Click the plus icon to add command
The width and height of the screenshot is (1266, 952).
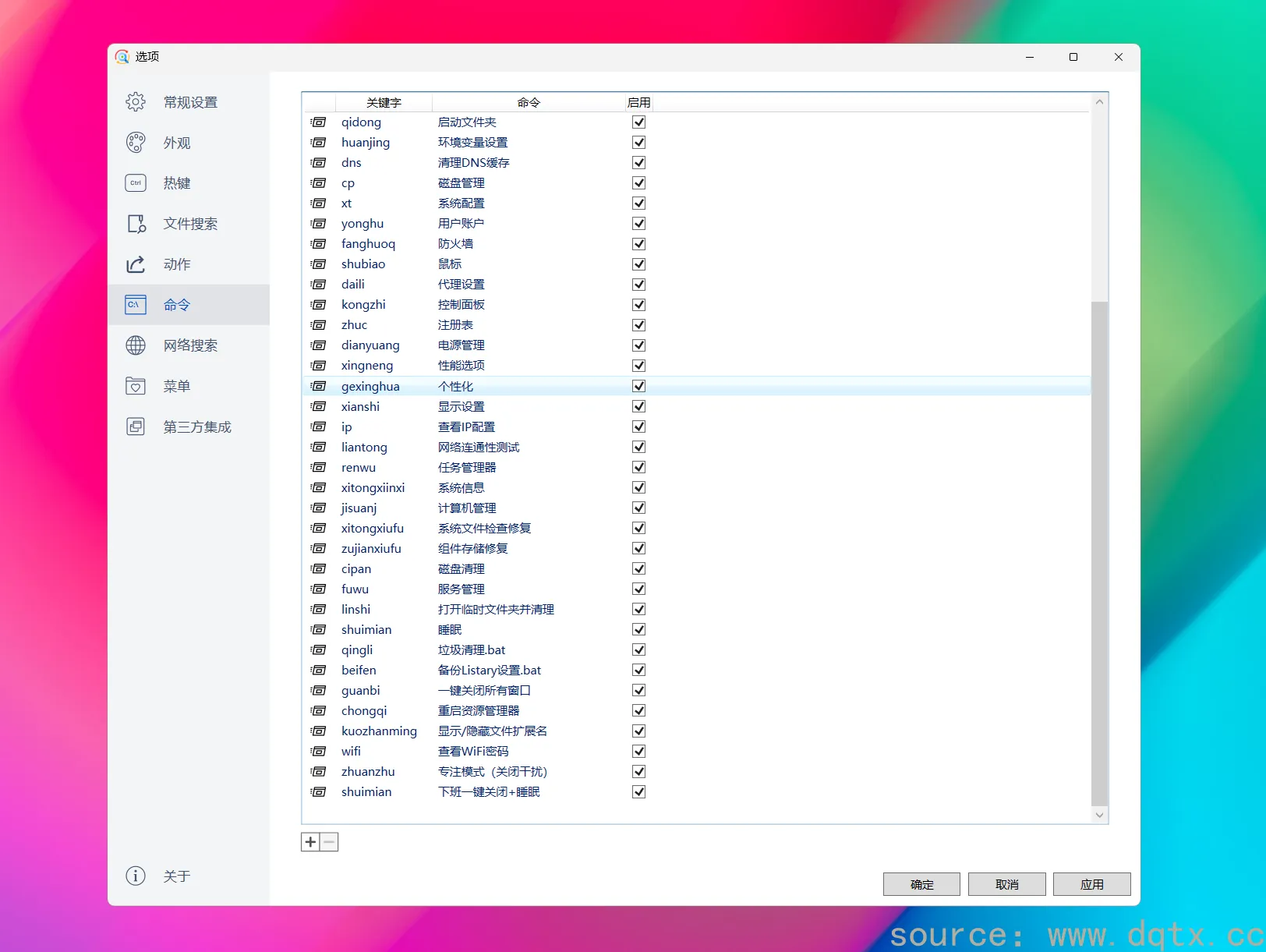[310, 842]
